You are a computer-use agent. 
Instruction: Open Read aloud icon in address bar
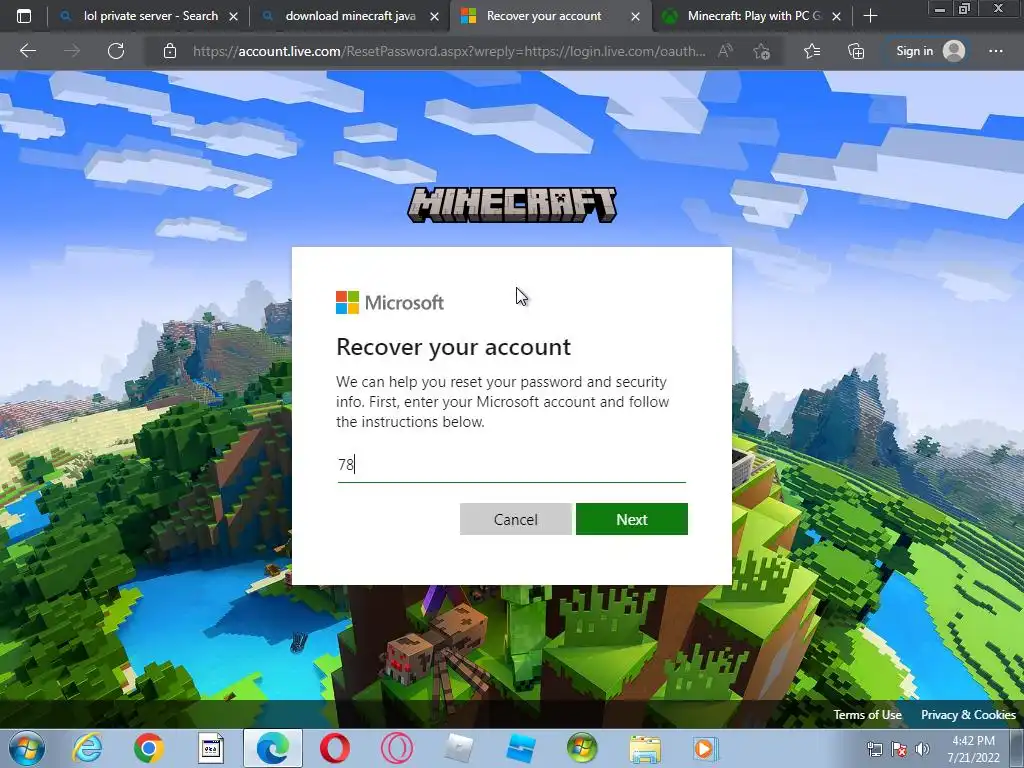coord(725,51)
